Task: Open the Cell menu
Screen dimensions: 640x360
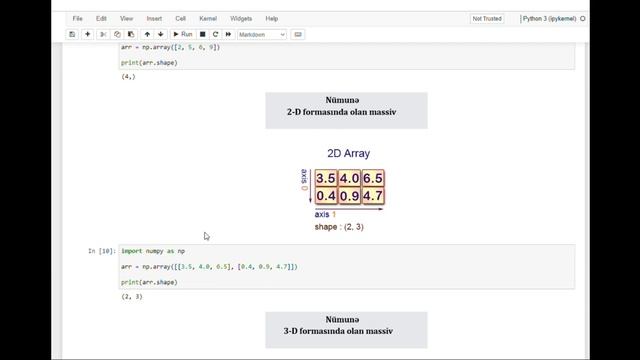Action: tap(180, 19)
